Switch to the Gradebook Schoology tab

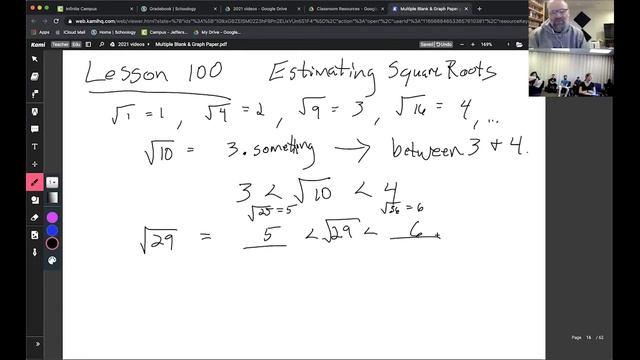[178, 9]
